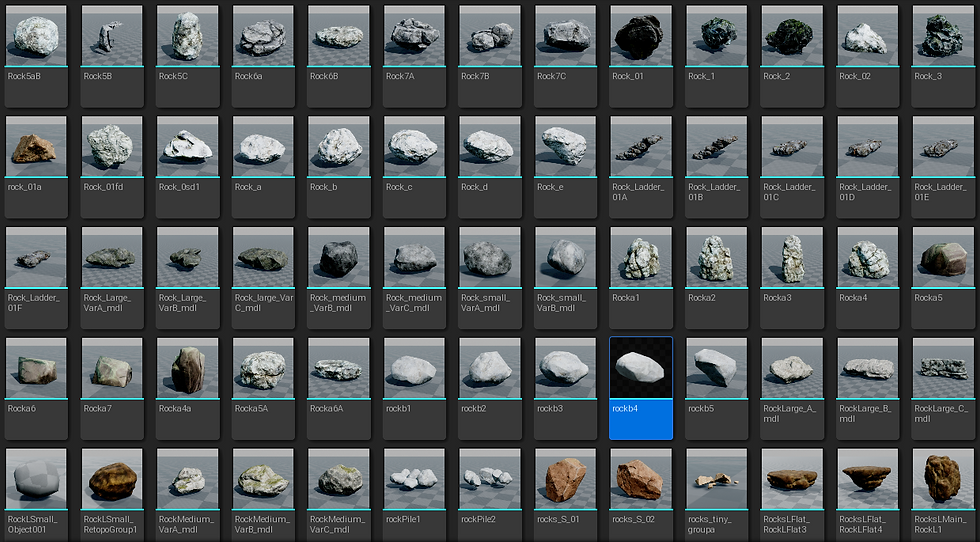
Task: Select the Rock_Ladder_01A asset
Action: click(641, 167)
